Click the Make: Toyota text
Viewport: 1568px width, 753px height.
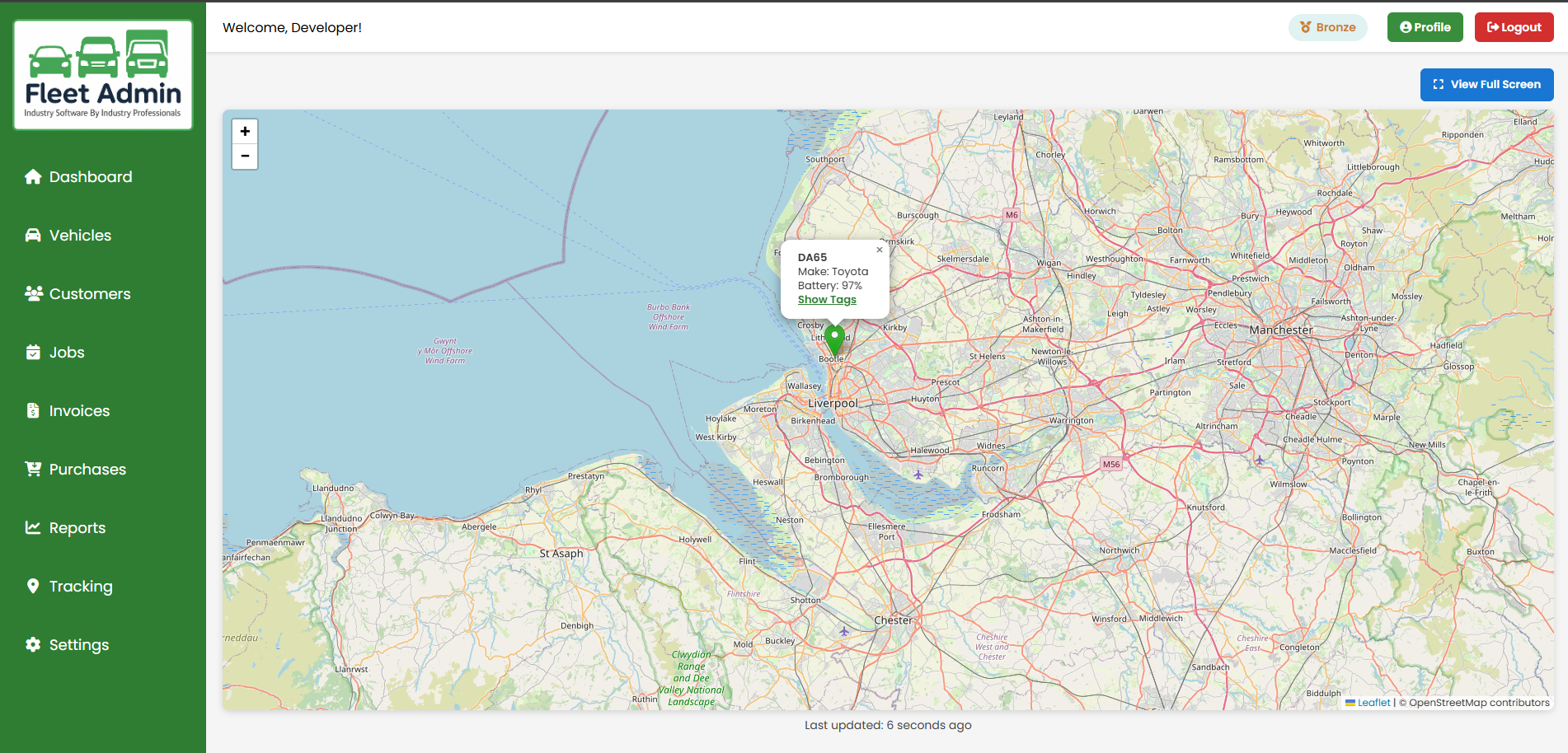(833, 272)
